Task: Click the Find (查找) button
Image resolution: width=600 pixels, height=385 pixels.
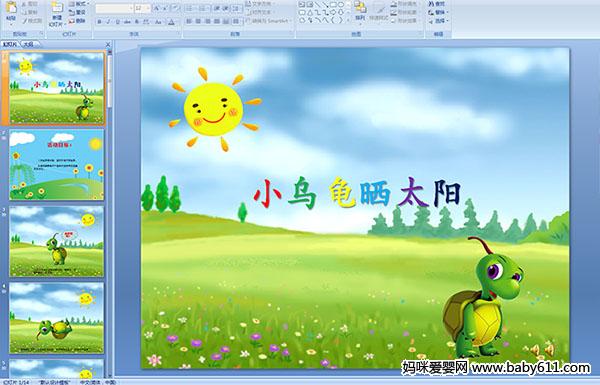Action: [x=437, y=3]
